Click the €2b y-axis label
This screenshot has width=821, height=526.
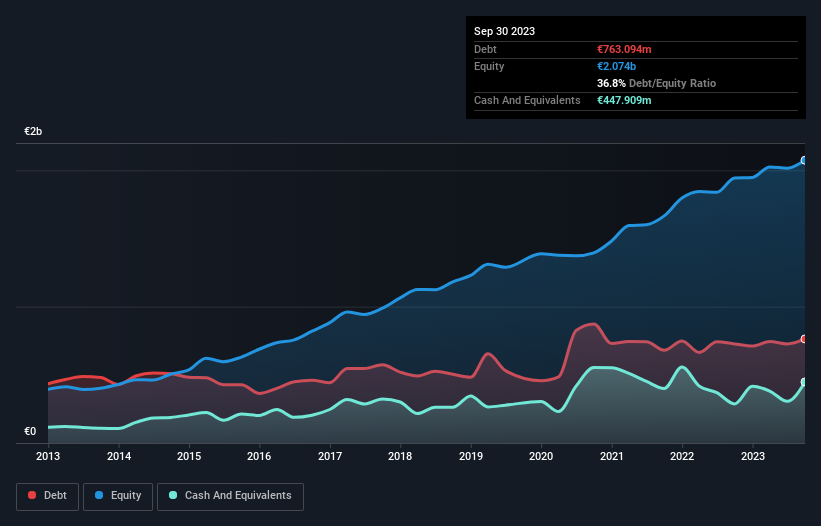click(x=33, y=131)
